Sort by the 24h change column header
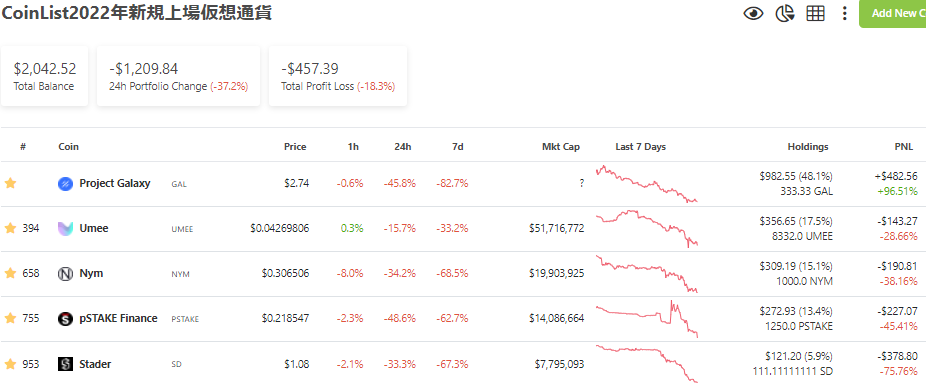 (403, 147)
